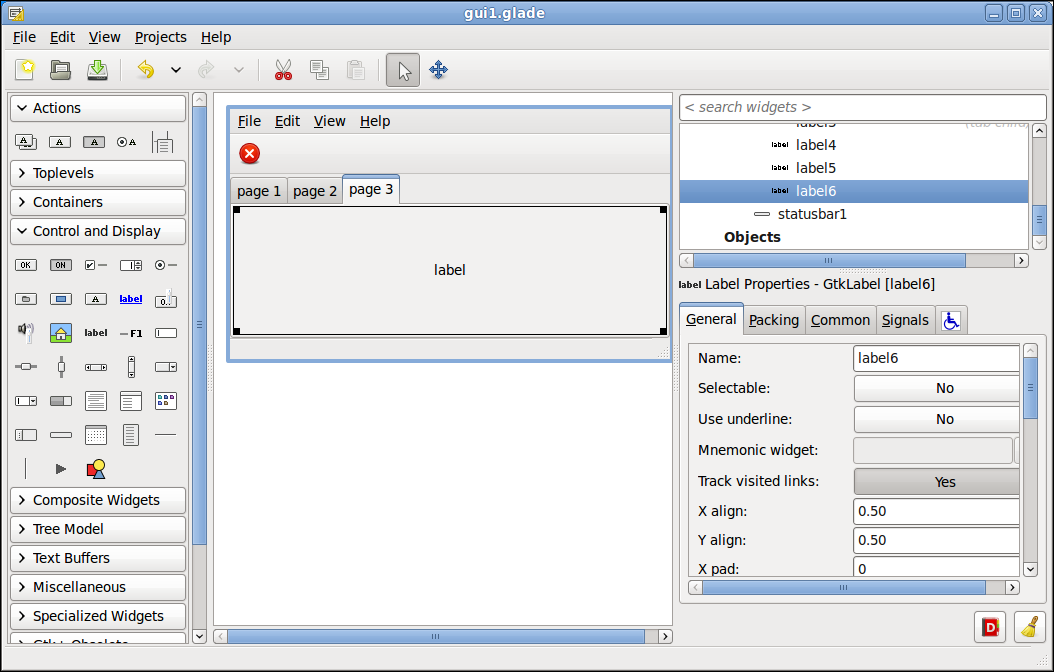Click the search widgets field
Screen dimensions: 1054x672
click(x=863, y=108)
